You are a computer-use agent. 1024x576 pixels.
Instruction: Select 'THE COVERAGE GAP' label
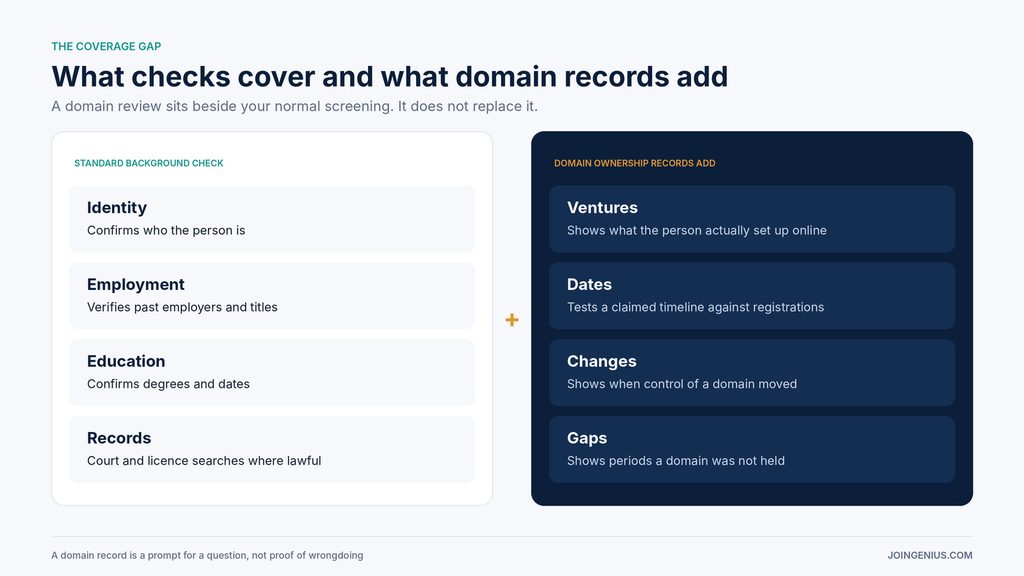[x=106, y=46]
